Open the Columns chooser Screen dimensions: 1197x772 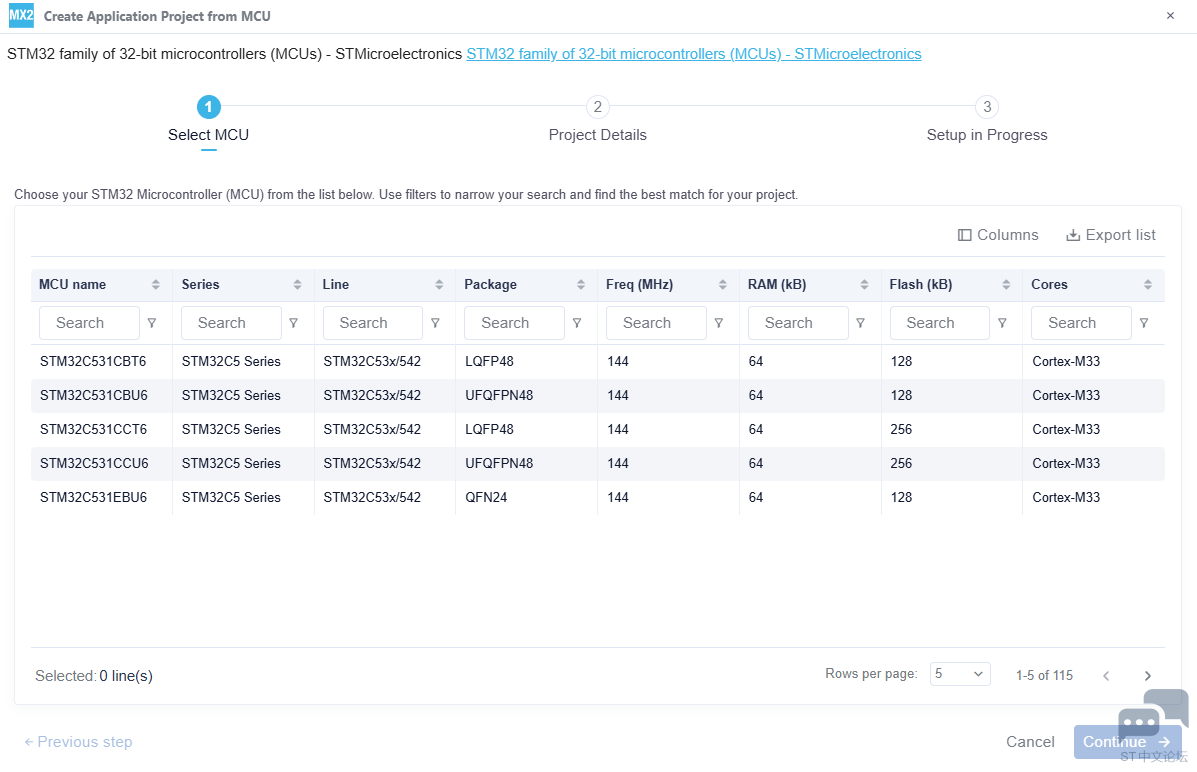pos(998,235)
